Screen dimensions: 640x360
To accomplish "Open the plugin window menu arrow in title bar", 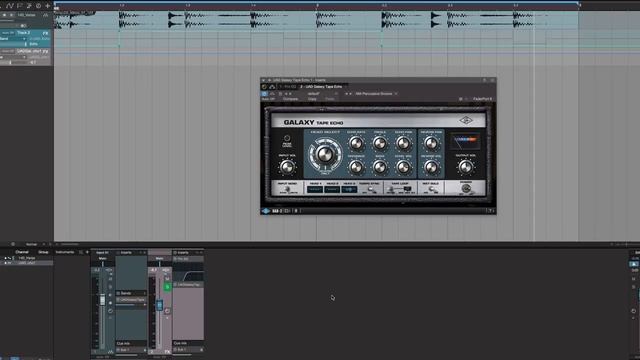I will point(264,80).
